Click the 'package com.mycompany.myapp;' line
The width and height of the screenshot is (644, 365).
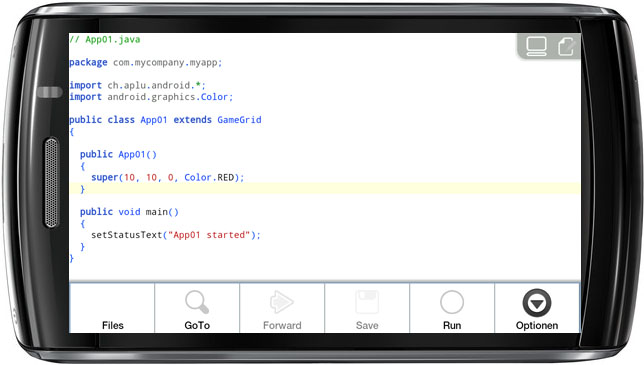click(x=145, y=62)
